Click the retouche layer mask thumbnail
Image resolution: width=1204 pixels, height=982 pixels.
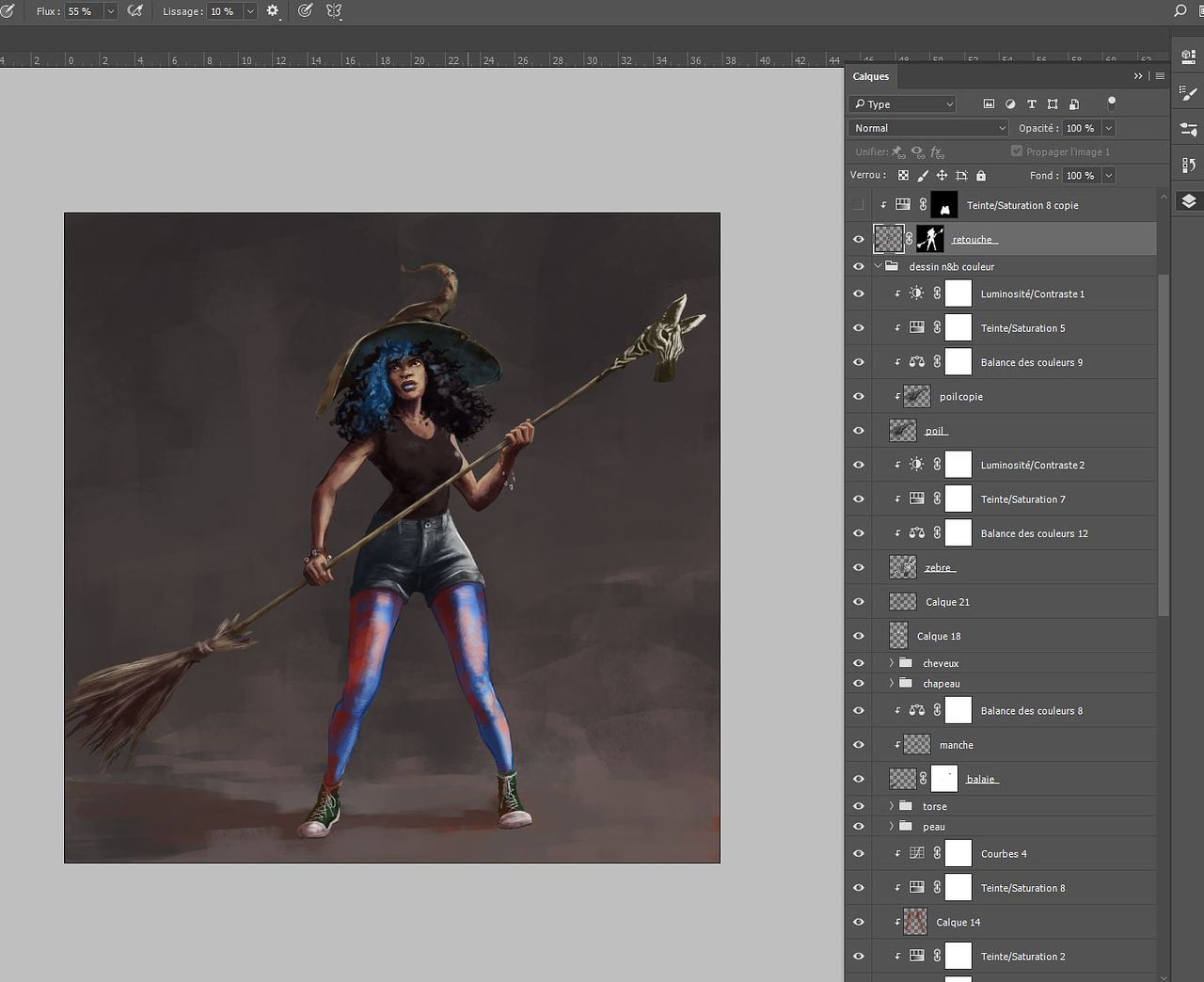click(929, 239)
